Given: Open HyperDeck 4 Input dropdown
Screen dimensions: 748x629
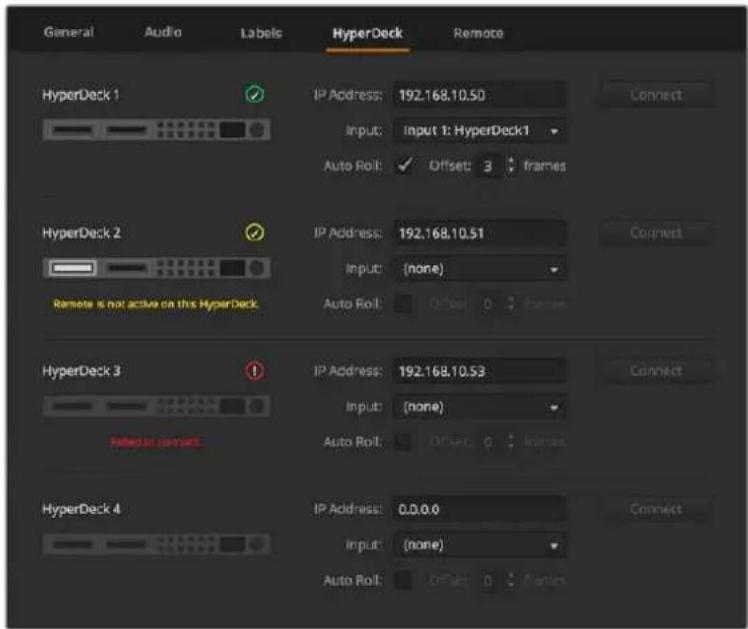Looking at the screenshot, I should tap(479, 545).
